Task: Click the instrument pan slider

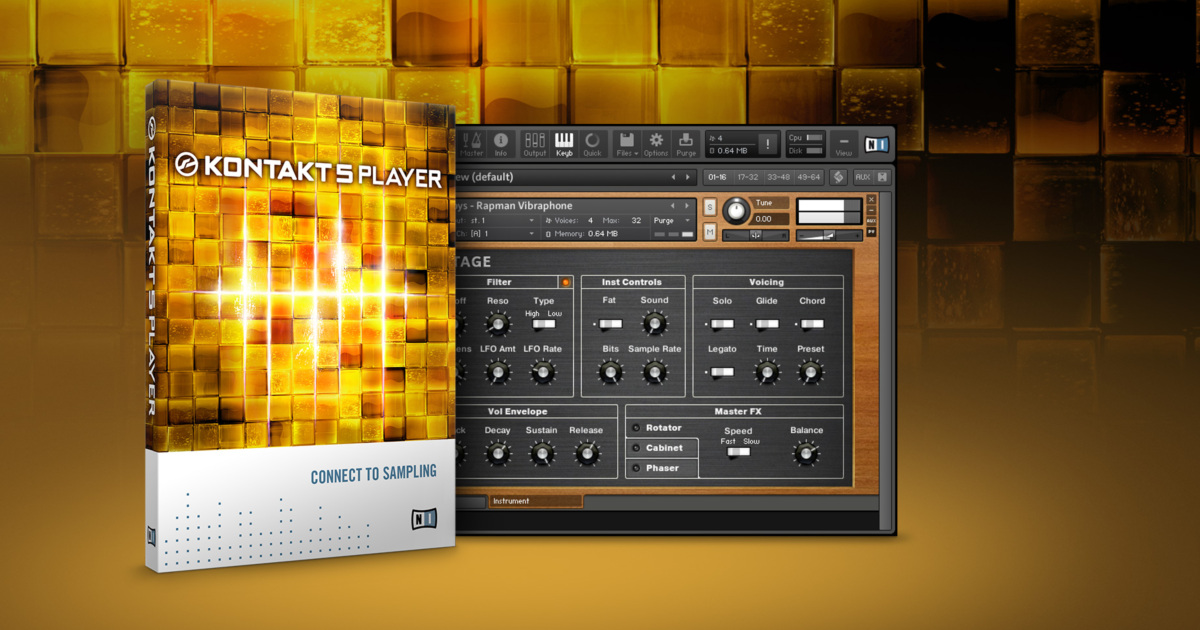Action: tap(755, 235)
